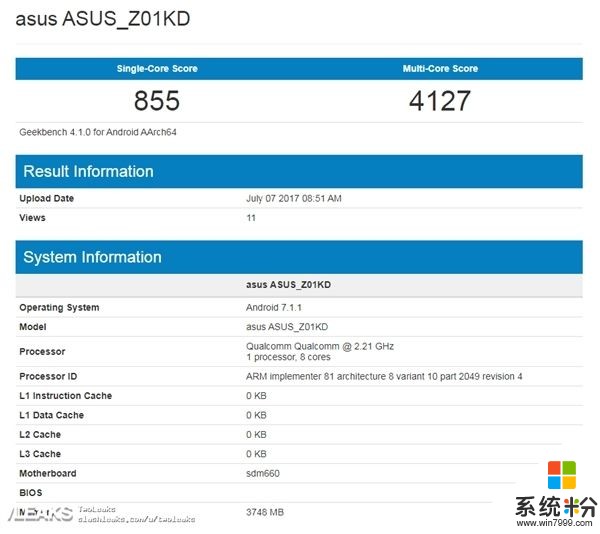
Task: Click the Processor row label
Action: pyautogui.click(x=42, y=352)
